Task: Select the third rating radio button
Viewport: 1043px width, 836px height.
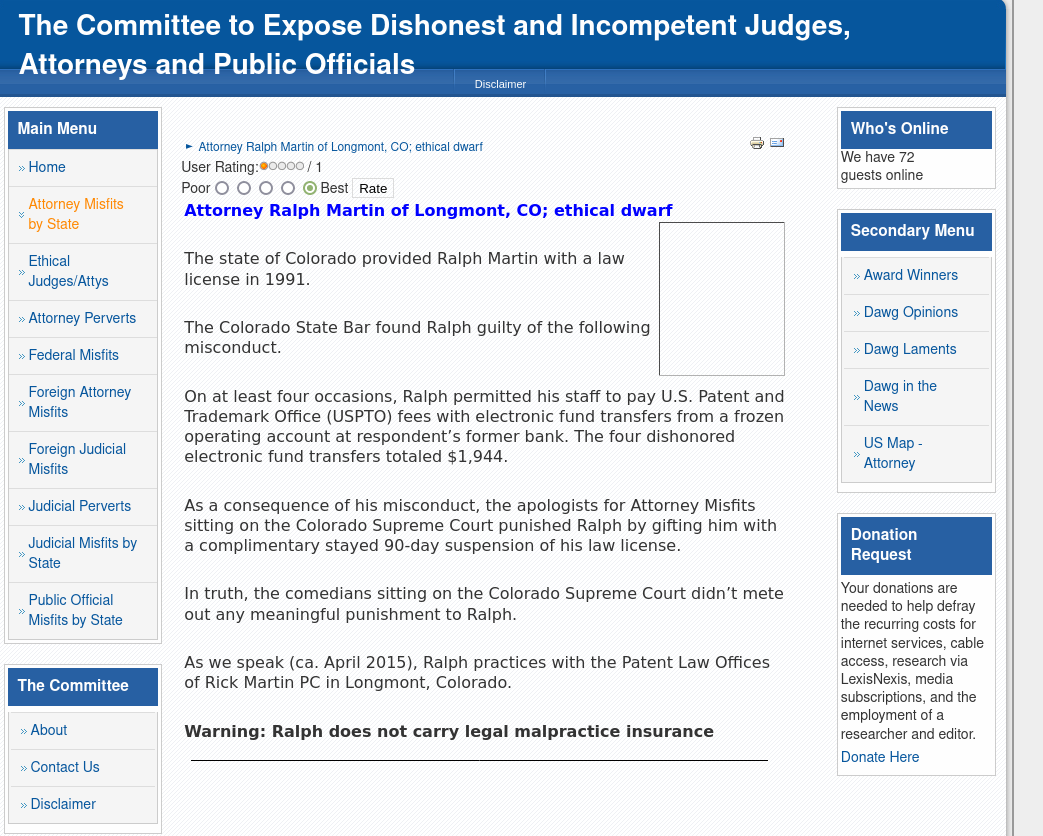Action: (266, 188)
